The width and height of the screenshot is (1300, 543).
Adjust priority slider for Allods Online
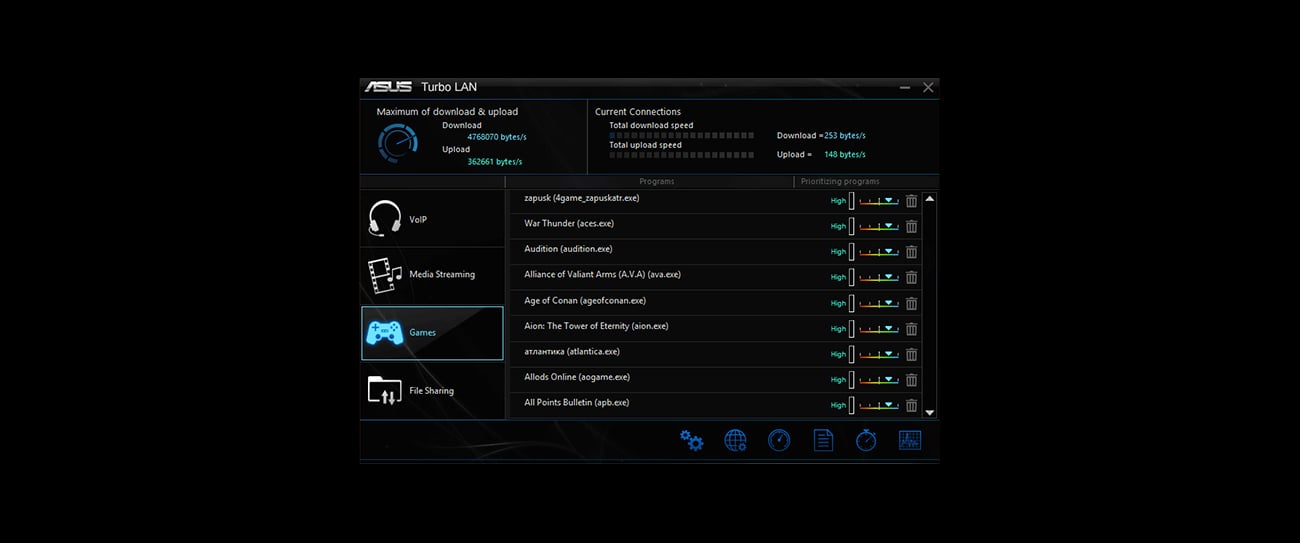pyautogui.click(x=879, y=380)
